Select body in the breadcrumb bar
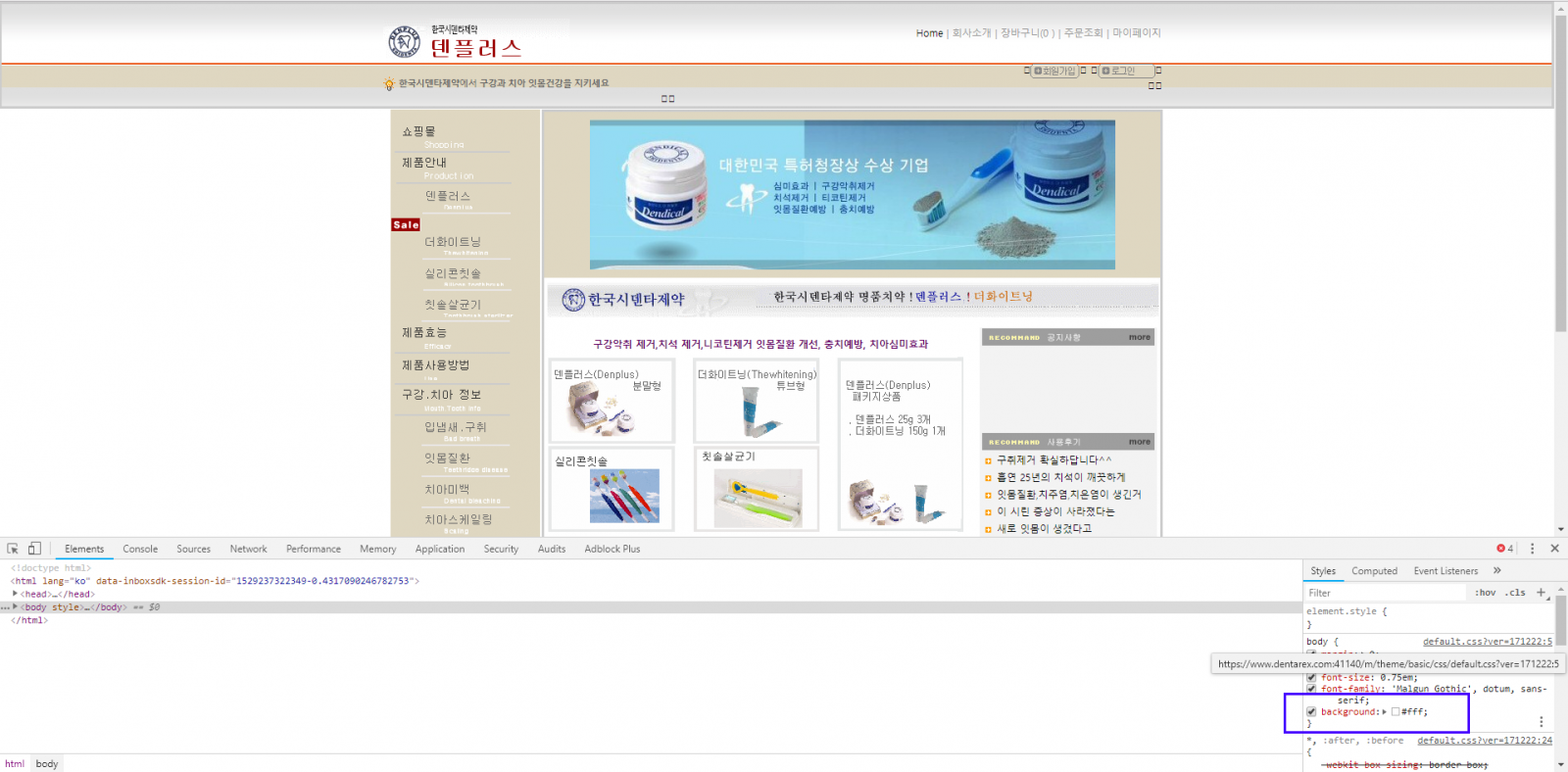1568x772 pixels. tap(47, 763)
